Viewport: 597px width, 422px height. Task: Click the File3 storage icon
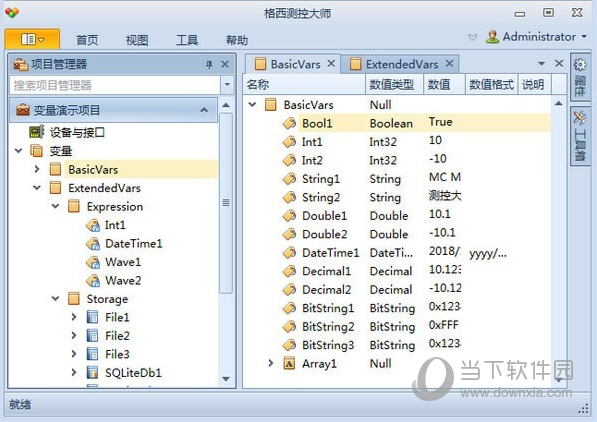tap(93, 354)
